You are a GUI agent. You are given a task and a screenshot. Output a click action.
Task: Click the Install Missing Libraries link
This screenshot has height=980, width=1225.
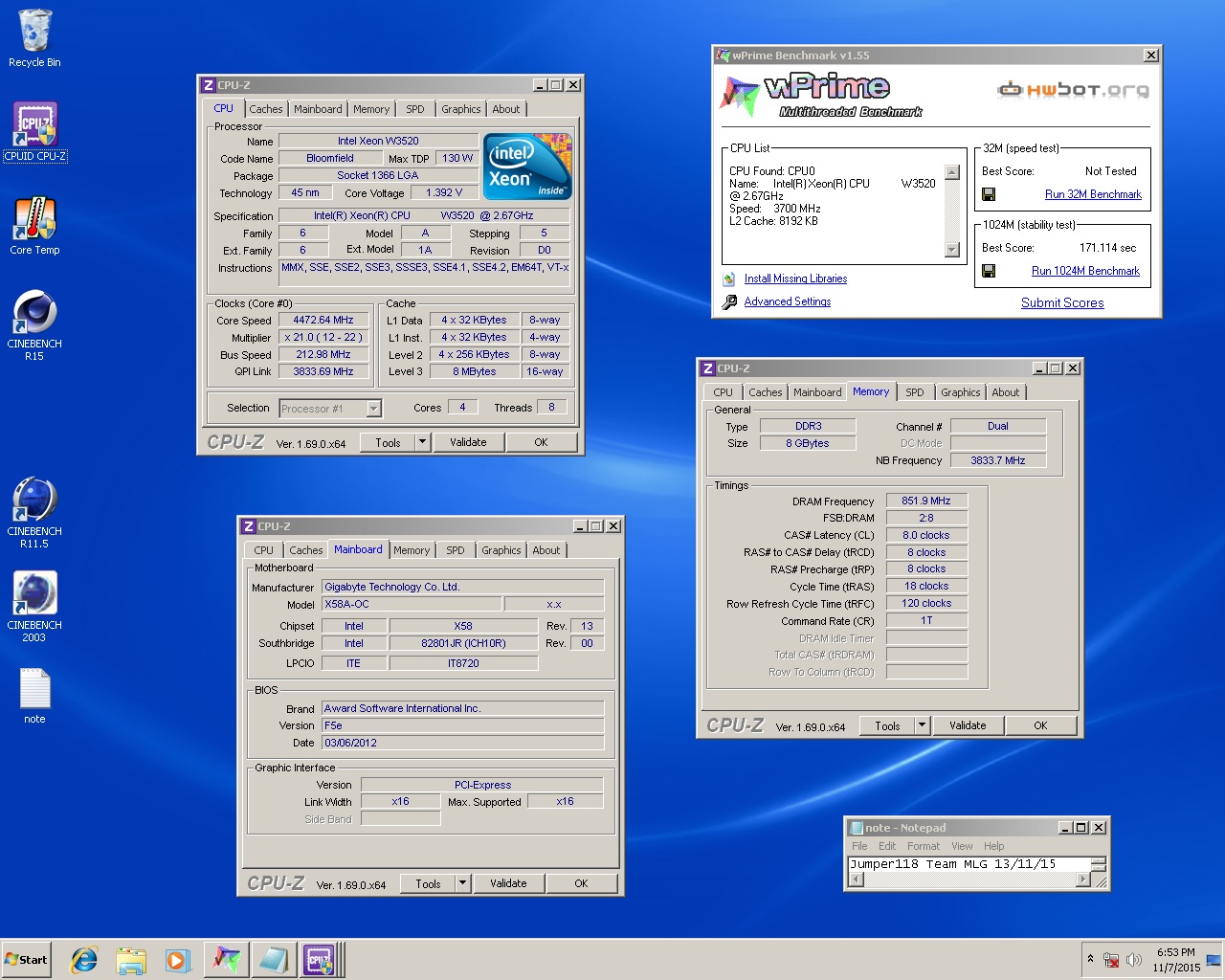pos(795,278)
